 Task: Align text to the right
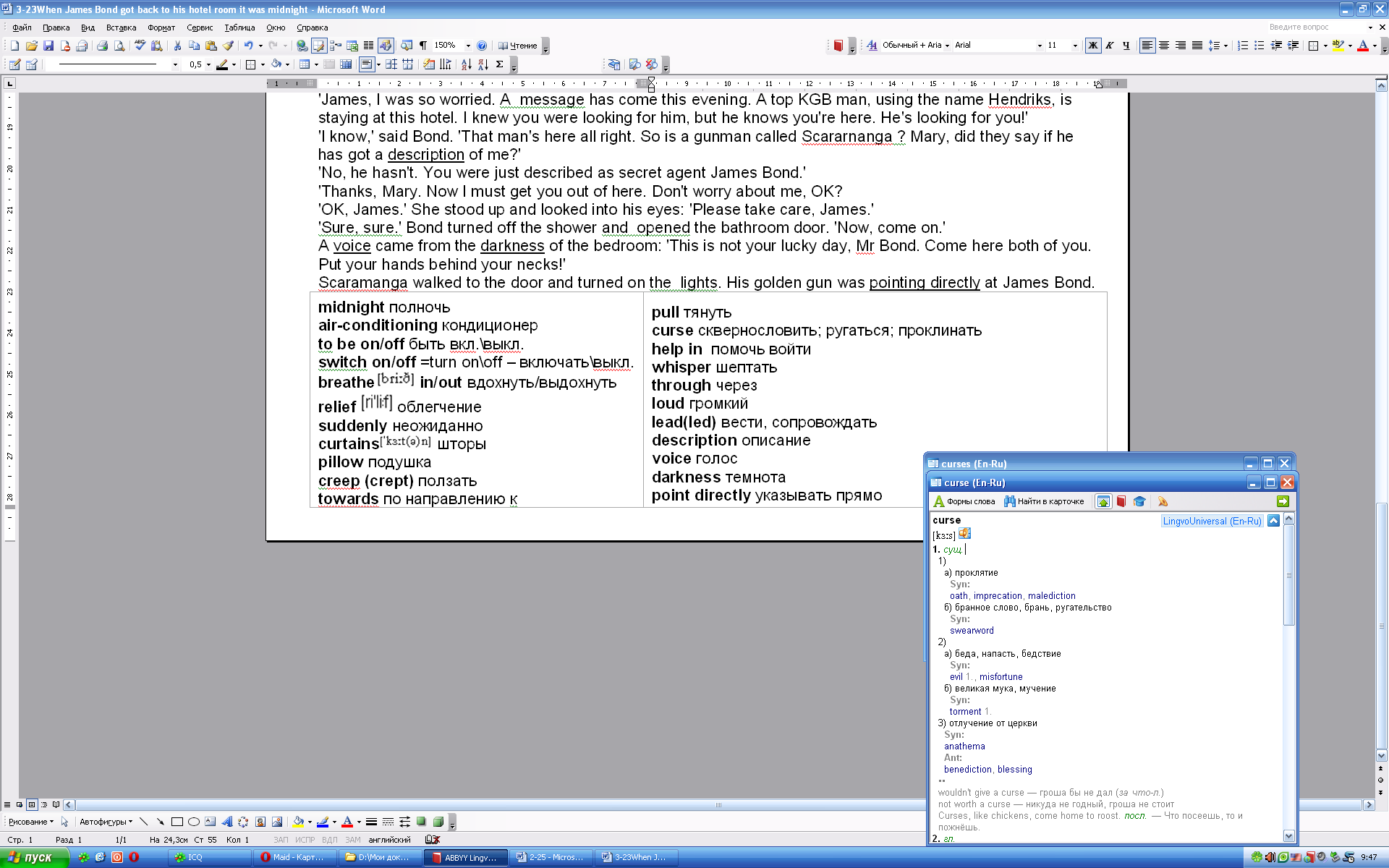click(x=1181, y=46)
